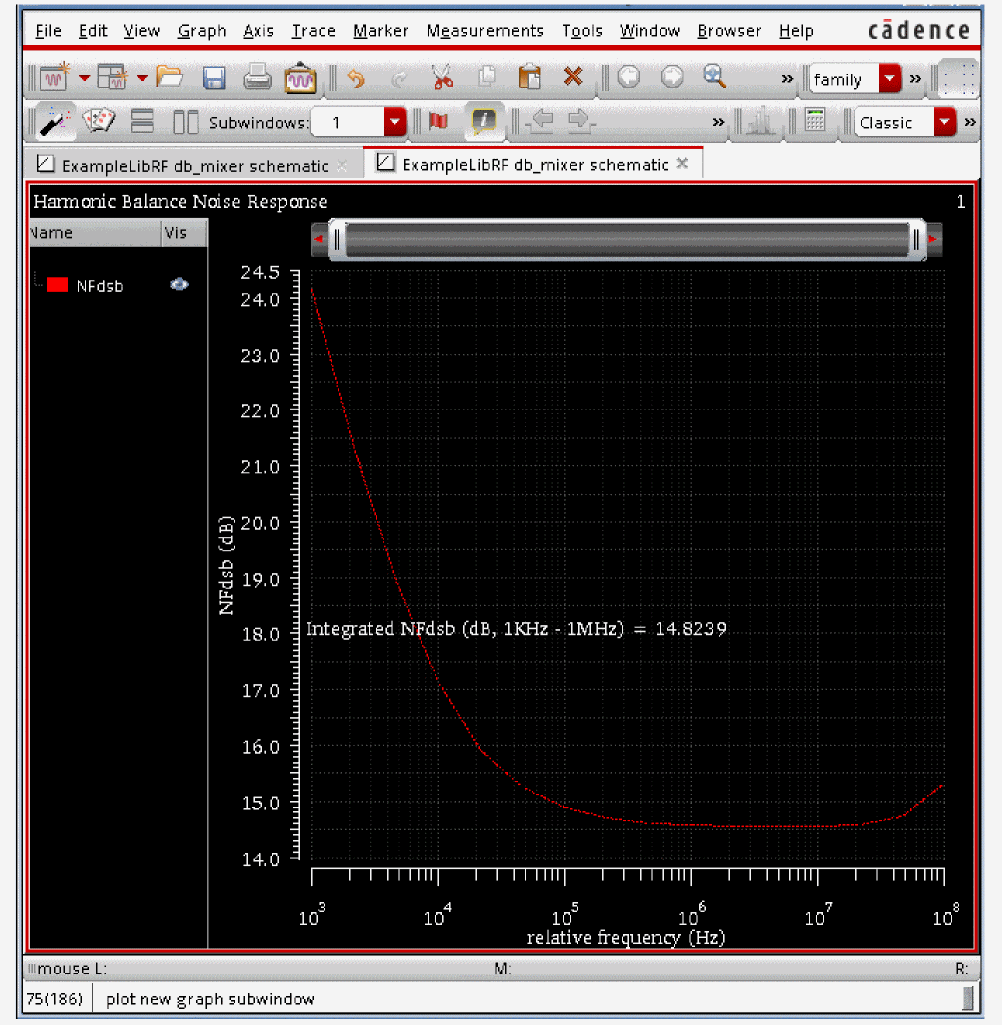The width and height of the screenshot is (1002, 1025).
Task: Open the Calculator icon in toolbar
Action: click(x=815, y=122)
